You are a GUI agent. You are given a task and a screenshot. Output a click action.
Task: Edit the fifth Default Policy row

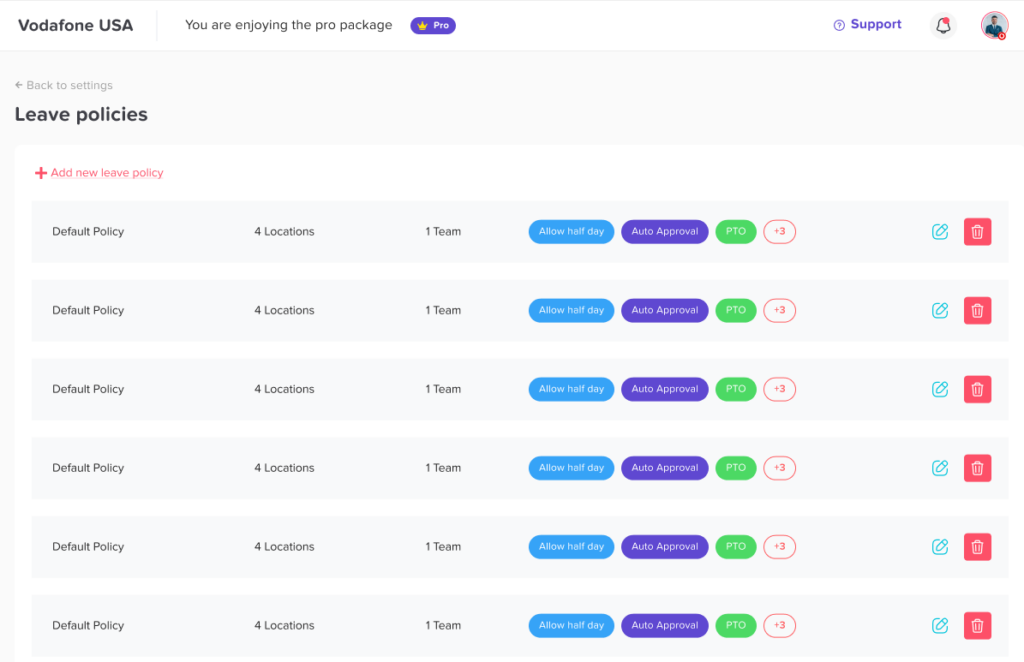tap(939, 547)
